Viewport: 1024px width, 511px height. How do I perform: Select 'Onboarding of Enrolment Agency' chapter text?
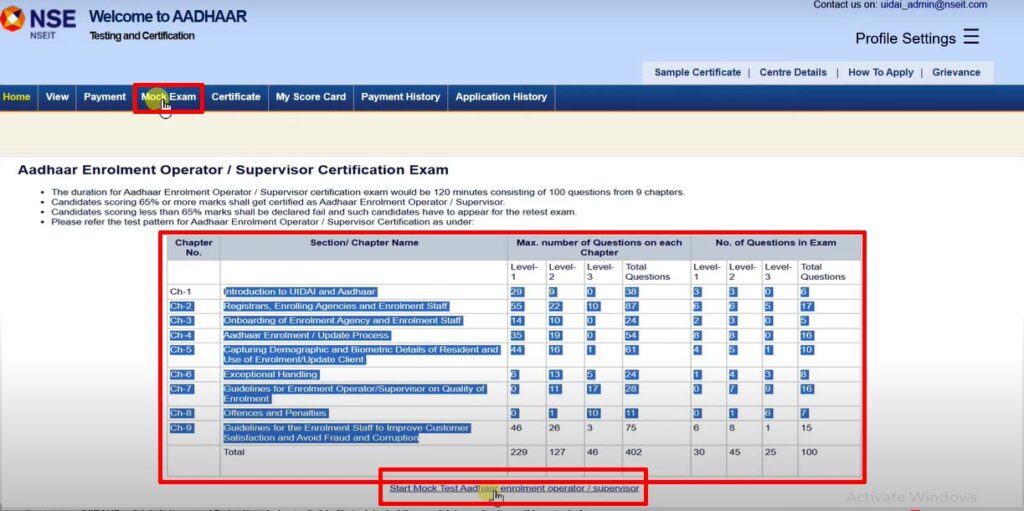[x=343, y=321]
